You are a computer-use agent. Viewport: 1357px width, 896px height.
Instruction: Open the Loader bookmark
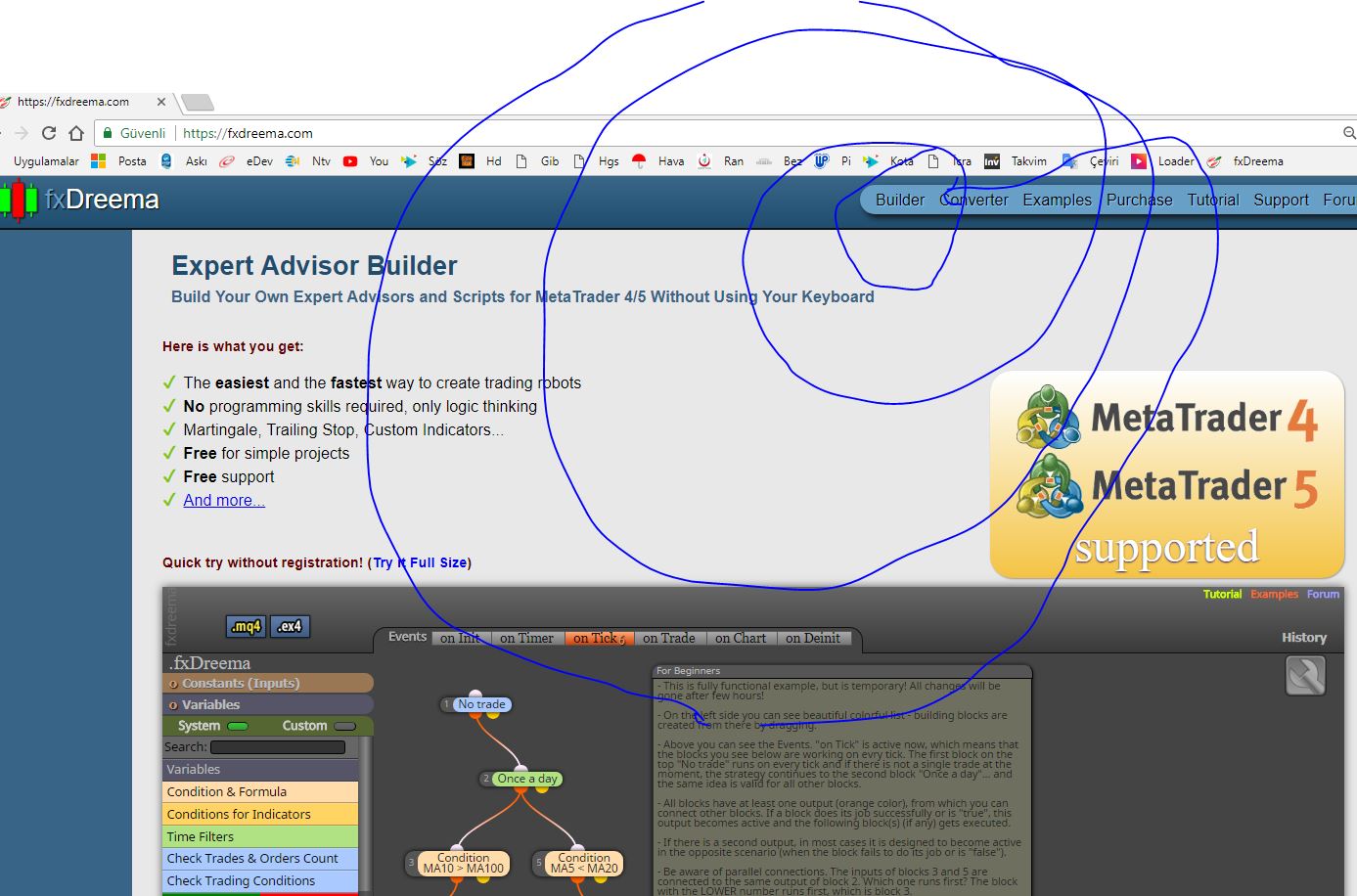(1162, 161)
